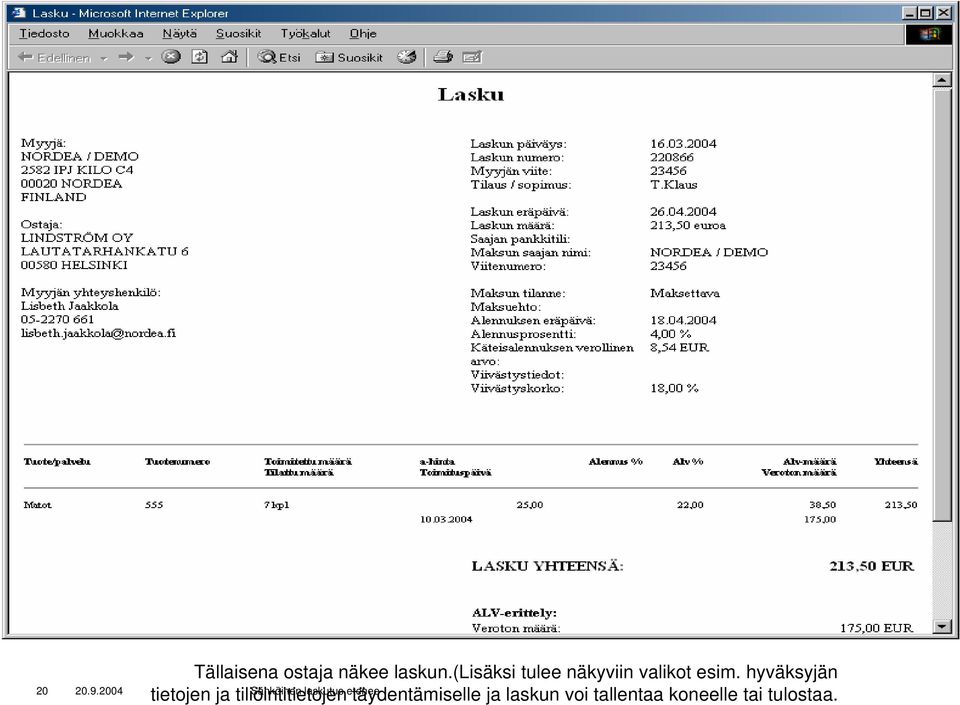The width and height of the screenshot is (960, 705).
Task: Open the Suosikit menu
Action: [x=238, y=34]
